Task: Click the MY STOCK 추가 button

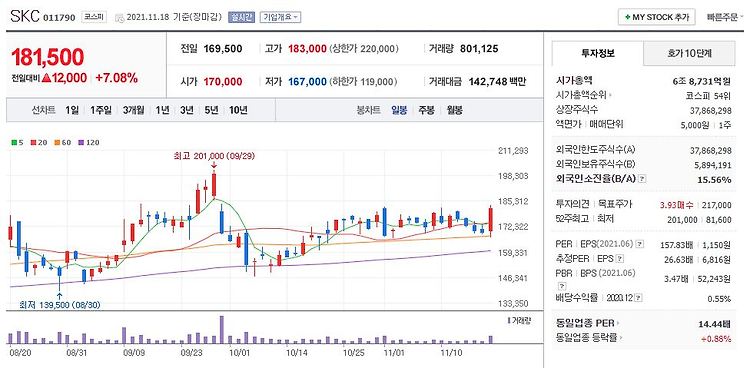Action: click(657, 17)
